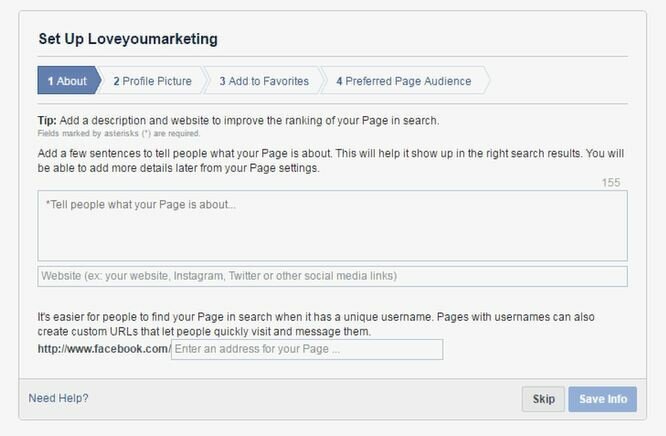Click the bold 'Tip:' label text
This screenshot has width=666, height=436.
point(47,121)
